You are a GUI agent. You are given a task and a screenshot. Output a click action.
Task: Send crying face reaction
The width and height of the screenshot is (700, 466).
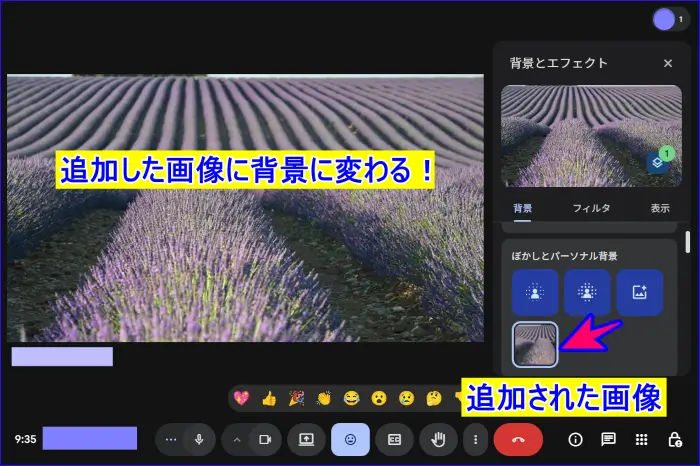pyautogui.click(x=406, y=398)
